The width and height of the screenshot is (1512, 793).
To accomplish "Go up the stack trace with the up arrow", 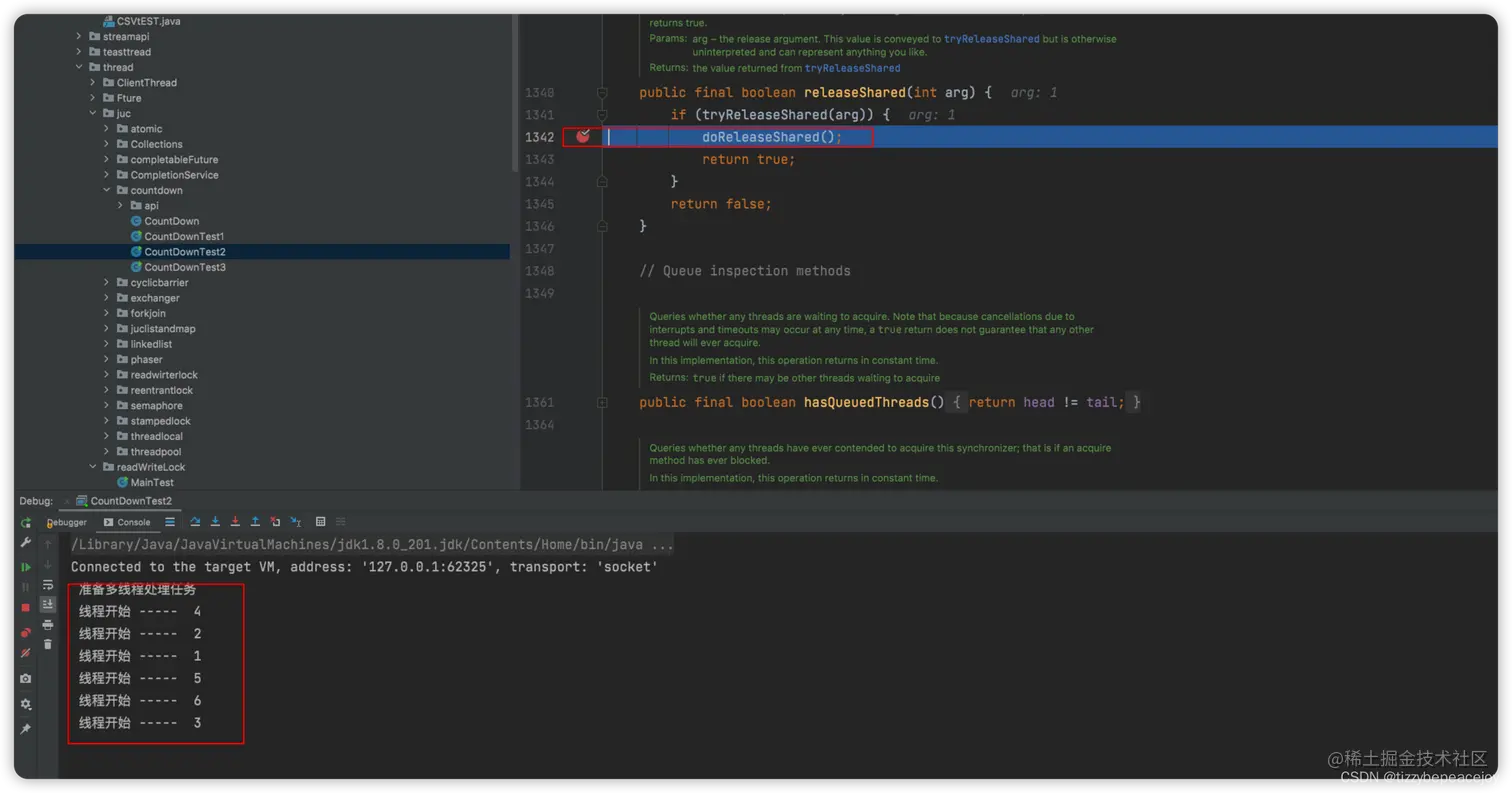I will [x=48, y=544].
